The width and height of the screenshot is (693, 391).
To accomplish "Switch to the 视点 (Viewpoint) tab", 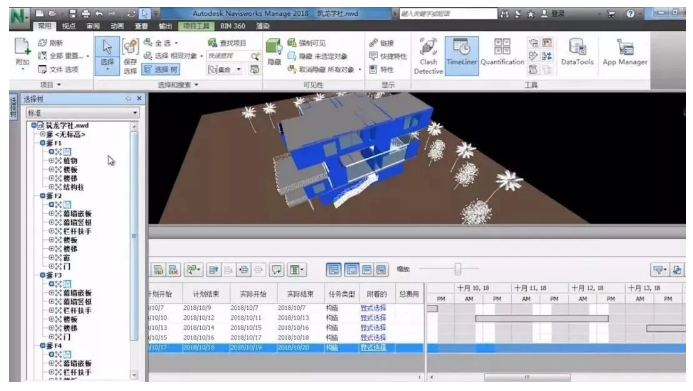I will coord(69,26).
